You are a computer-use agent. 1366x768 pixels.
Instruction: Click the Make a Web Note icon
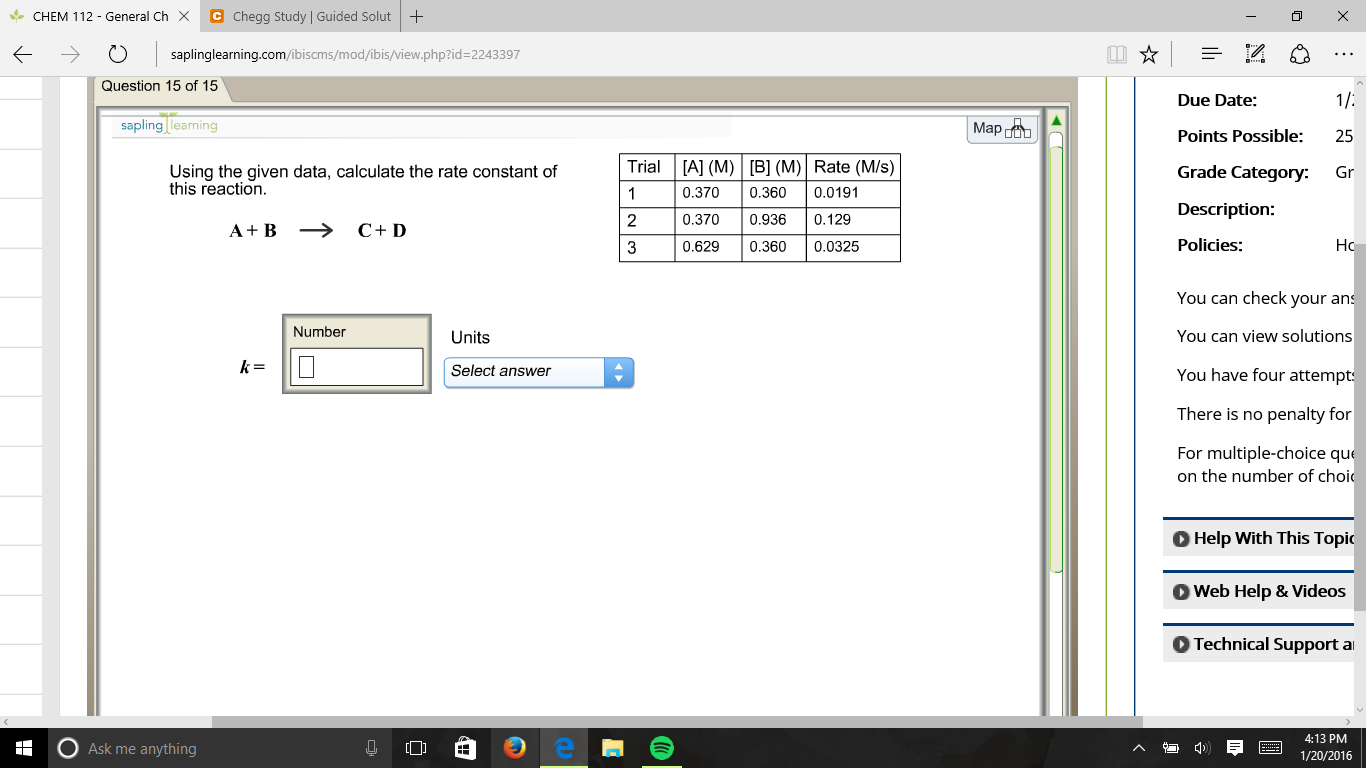[x=1255, y=54]
